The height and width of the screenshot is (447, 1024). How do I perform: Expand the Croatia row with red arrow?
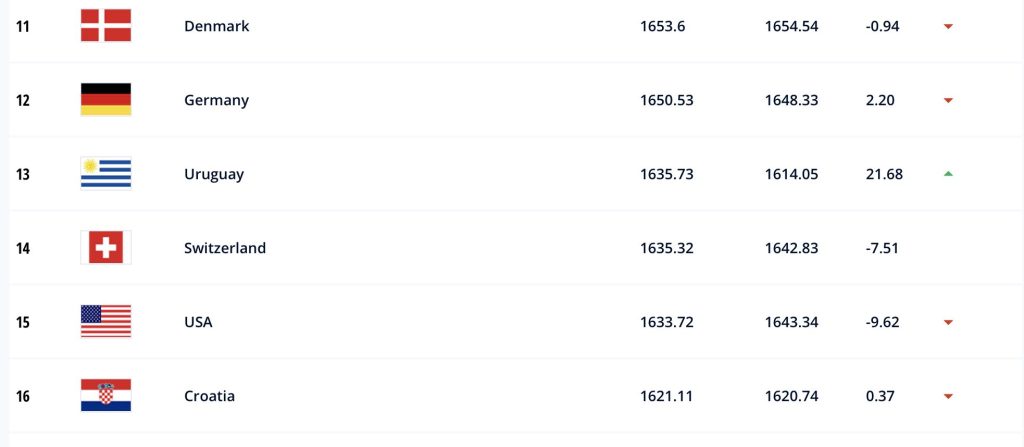point(948,396)
